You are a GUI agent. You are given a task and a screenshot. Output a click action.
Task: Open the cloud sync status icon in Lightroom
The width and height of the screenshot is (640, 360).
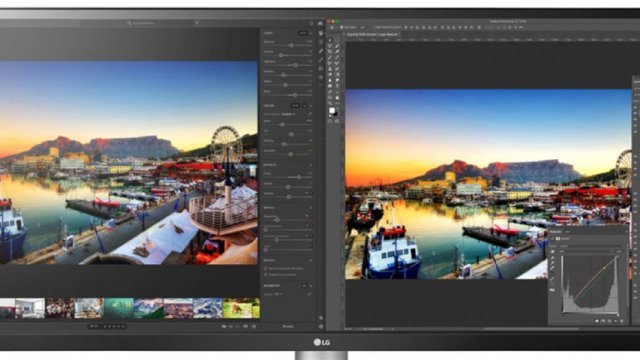tap(320, 23)
